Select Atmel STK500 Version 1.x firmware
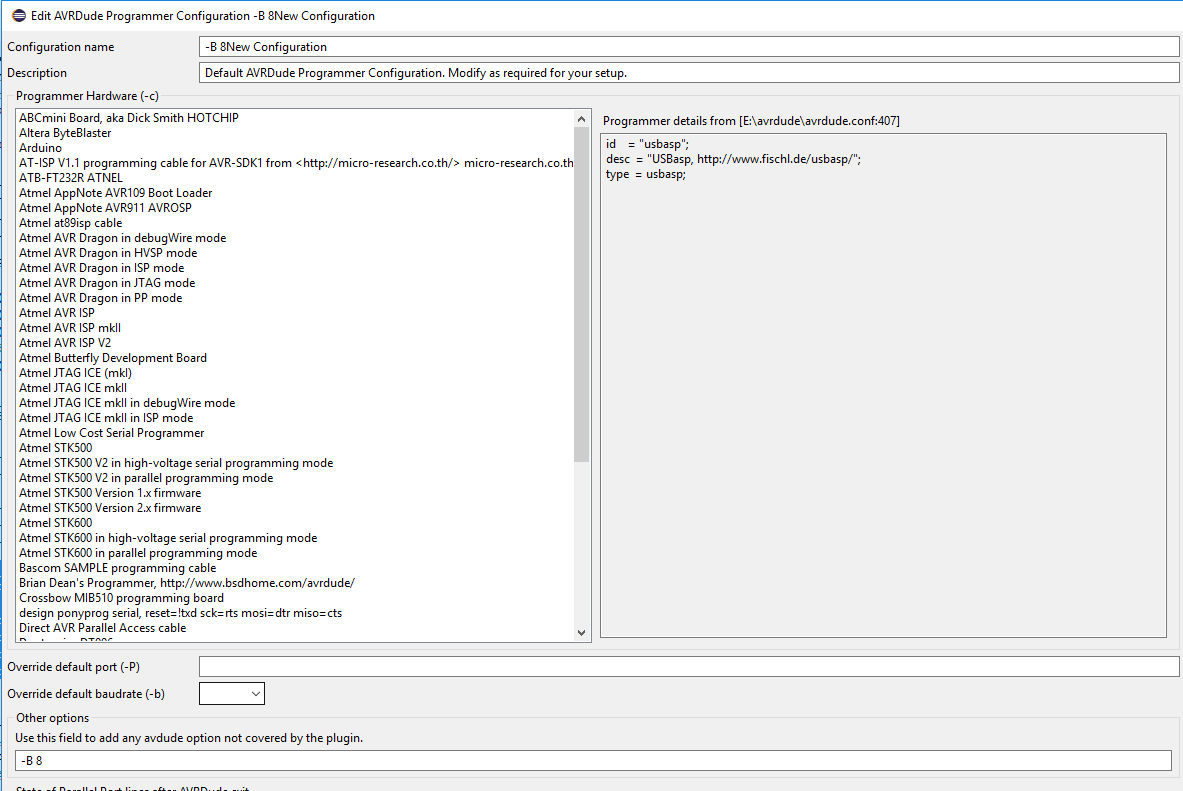The width and height of the screenshot is (1183, 791). pos(110,493)
